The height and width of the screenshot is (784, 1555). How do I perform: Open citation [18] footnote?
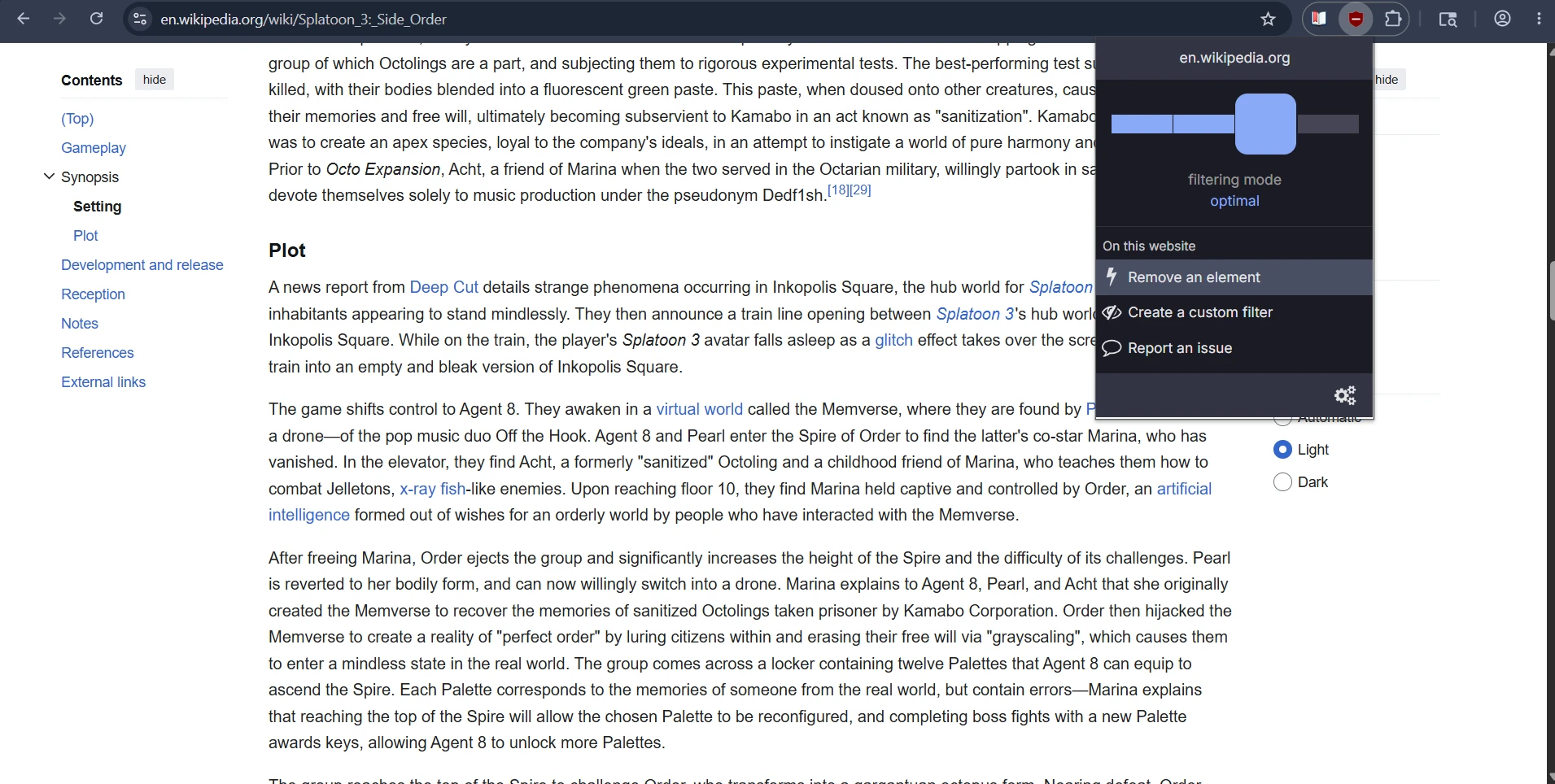click(838, 189)
